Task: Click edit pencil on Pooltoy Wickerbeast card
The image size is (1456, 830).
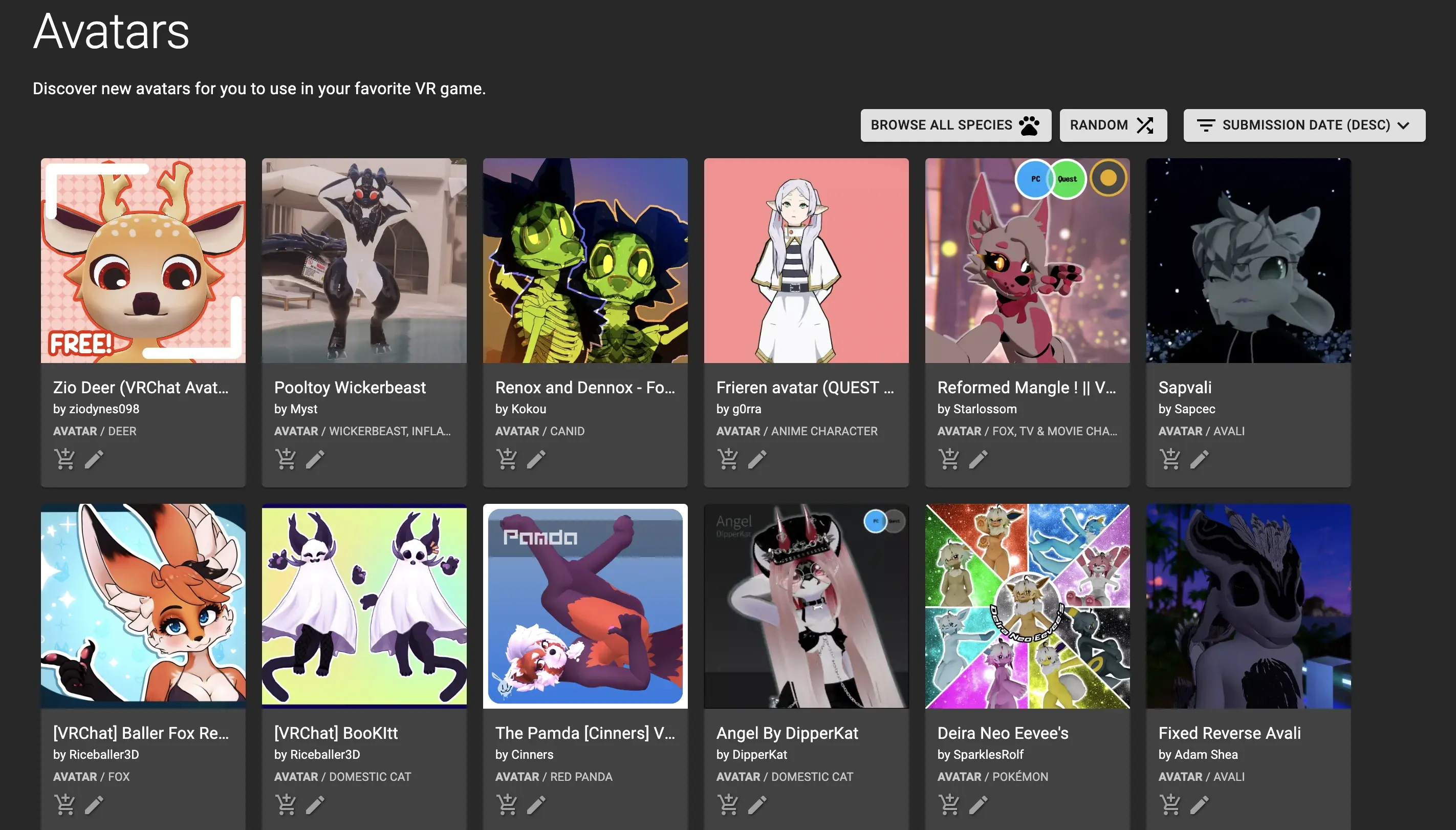Action: (315, 459)
